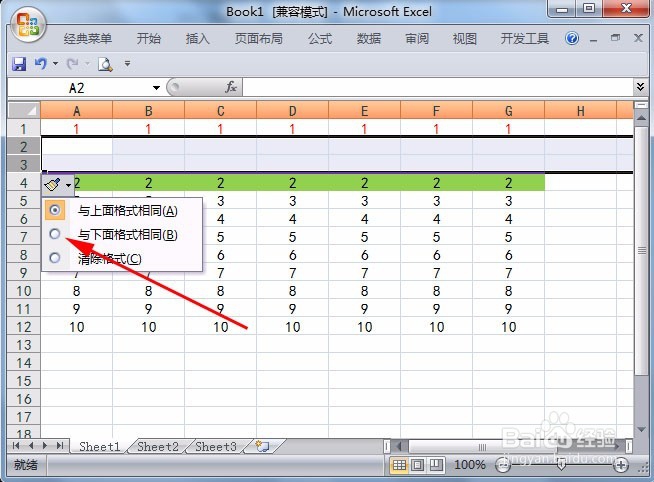Click the vertical scrollbar down arrow
The image size is (654, 482).
tap(641, 429)
